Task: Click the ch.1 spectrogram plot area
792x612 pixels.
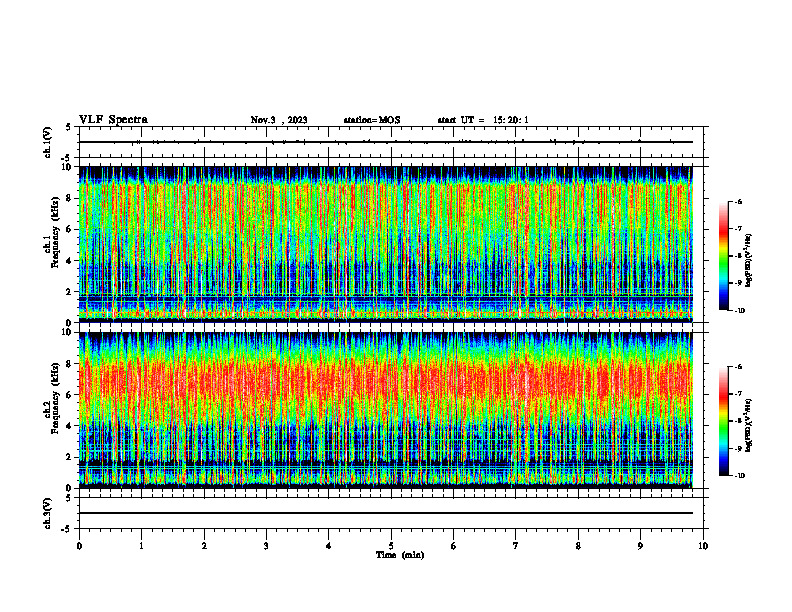Action: tap(385, 244)
